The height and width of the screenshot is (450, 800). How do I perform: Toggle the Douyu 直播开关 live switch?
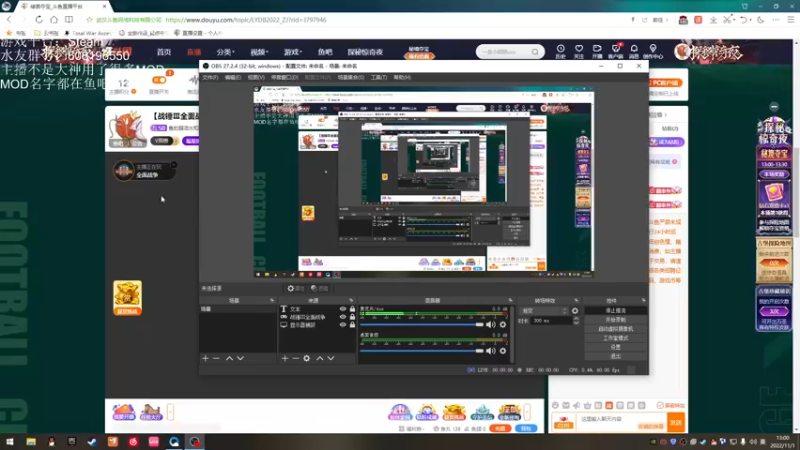[159, 80]
